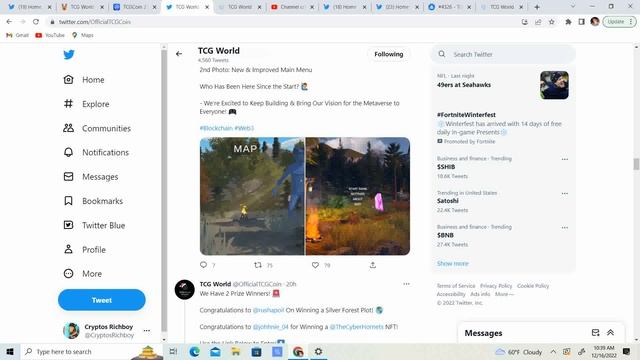Open the #Blockchain hashtag
This screenshot has height=360, width=640.
[216, 128]
